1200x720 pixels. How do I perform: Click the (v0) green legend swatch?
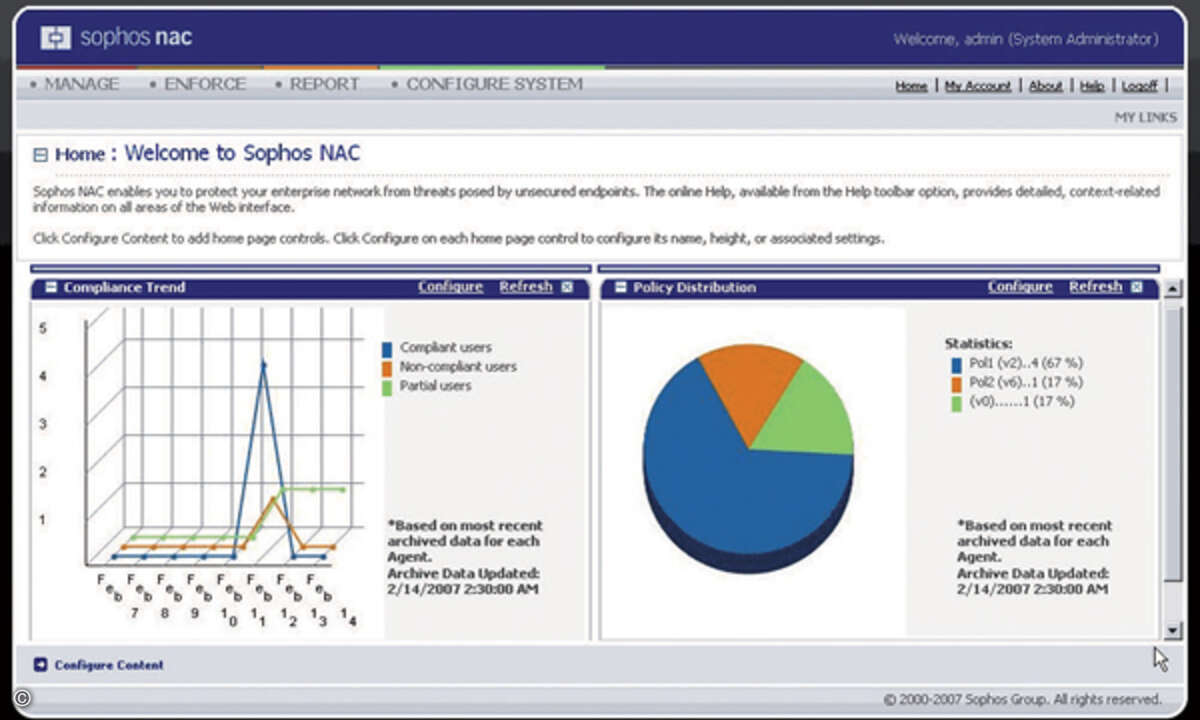coord(957,403)
